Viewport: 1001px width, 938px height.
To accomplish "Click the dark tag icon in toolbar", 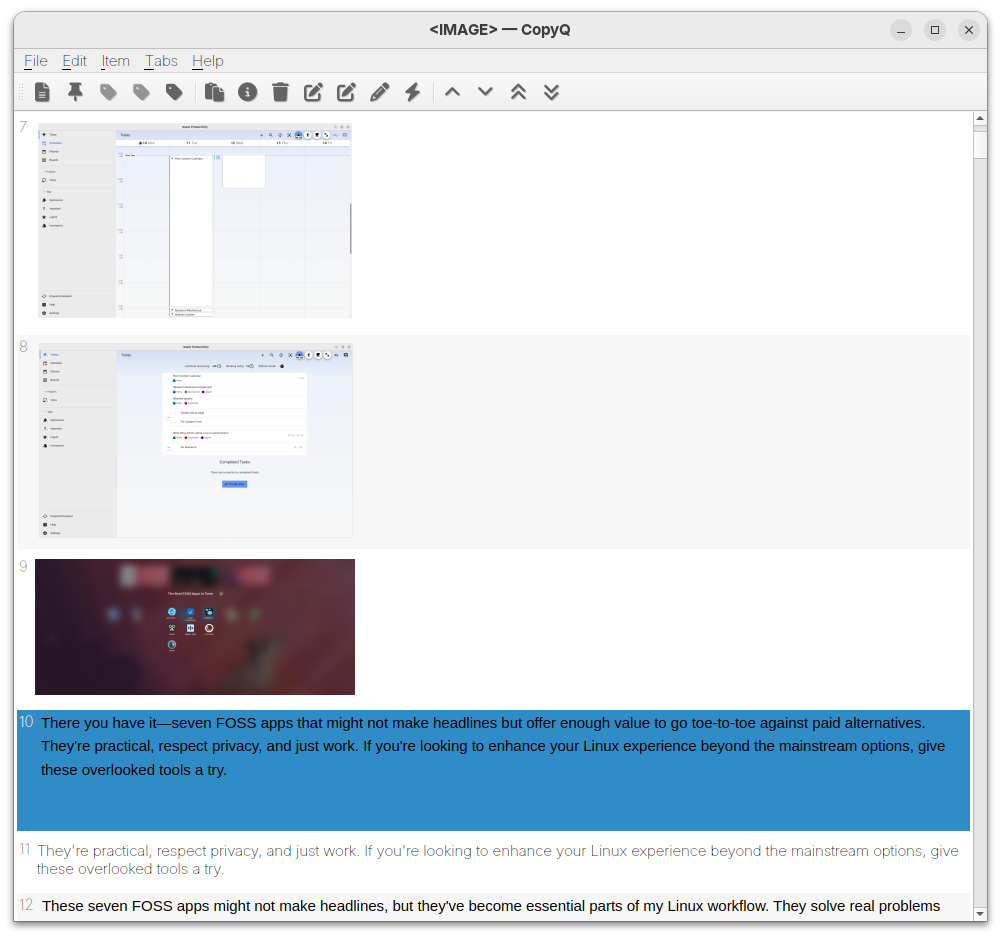I will pyautogui.click(x=174, y=92).
